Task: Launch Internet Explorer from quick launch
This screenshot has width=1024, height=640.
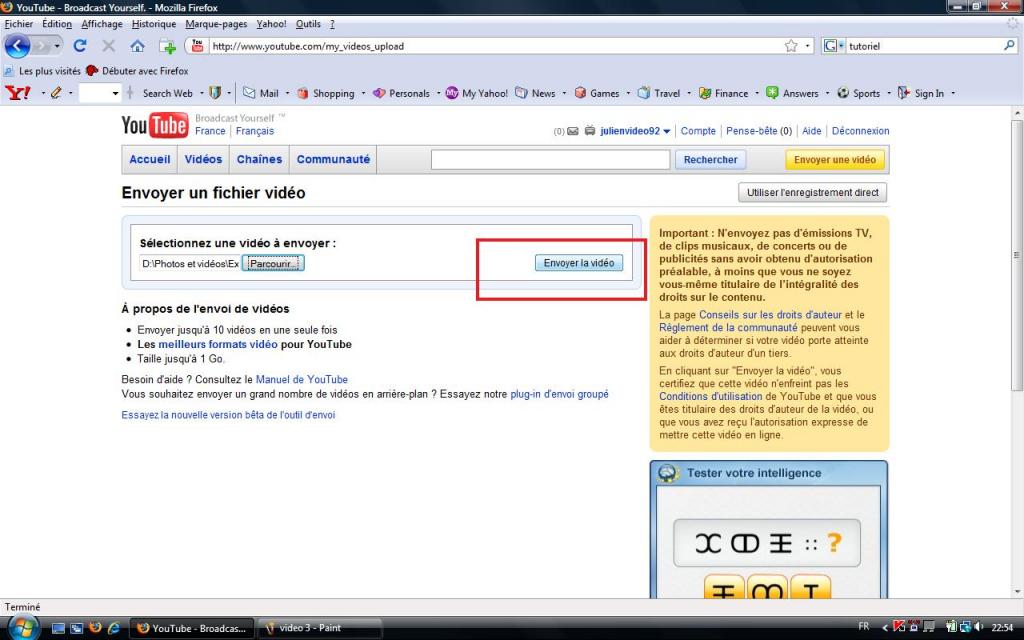Action: pyautogui.click(x=114, y=628)
